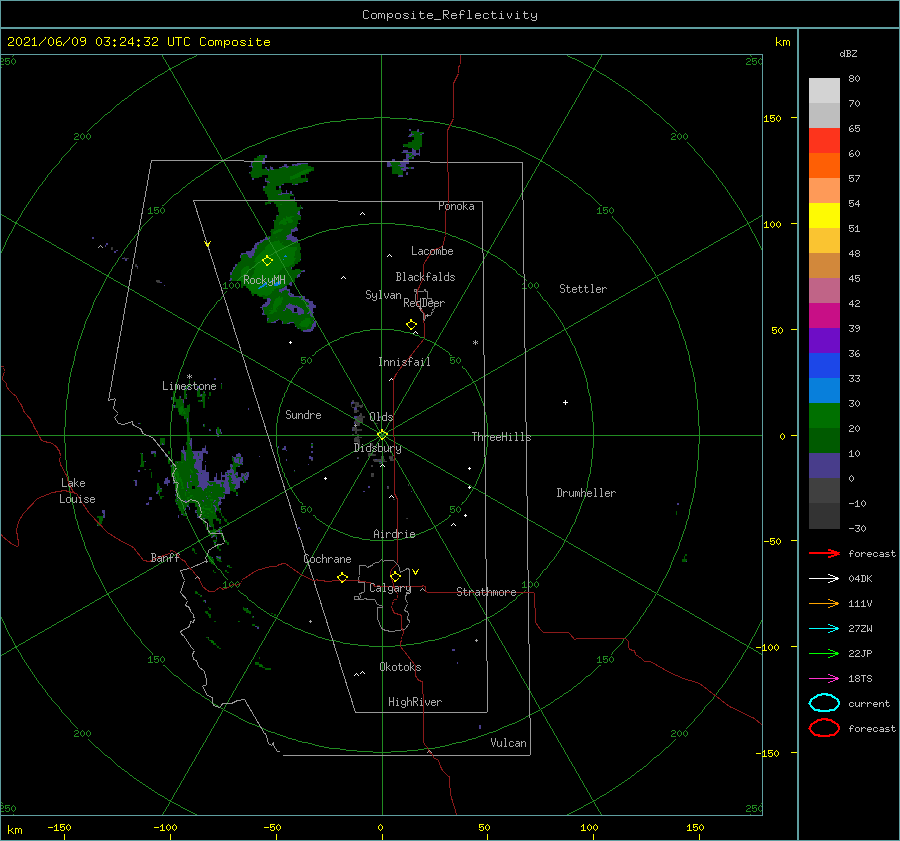Click the magenta 18TS arrow icon
Image resolution: width=900 pixels, height=841 pixels.
pyautogui.click(x=824, y=679)
